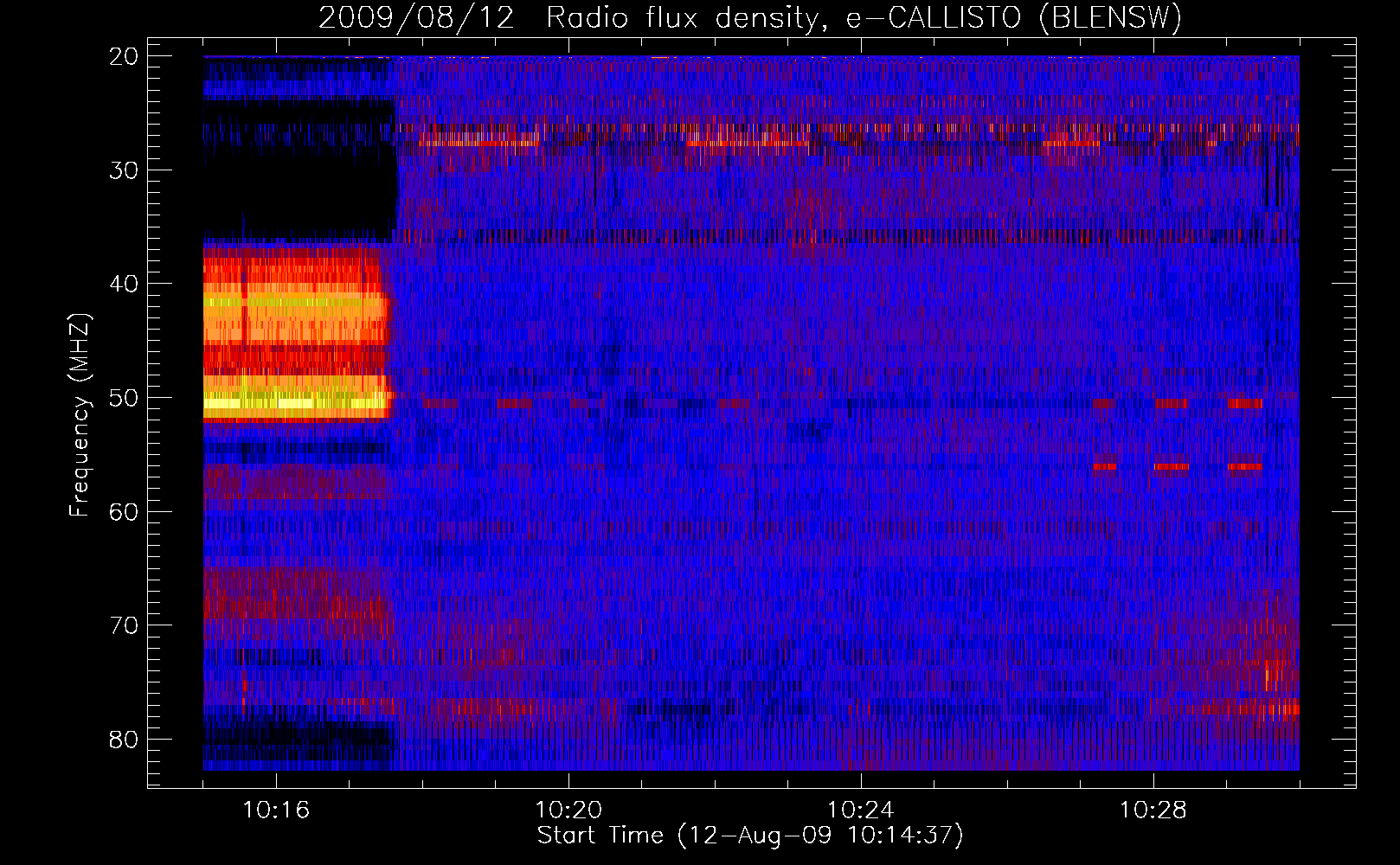Click the 80 frequency tick label
The width and height of the screenshot is (1400, 865).
click(125, 740)
